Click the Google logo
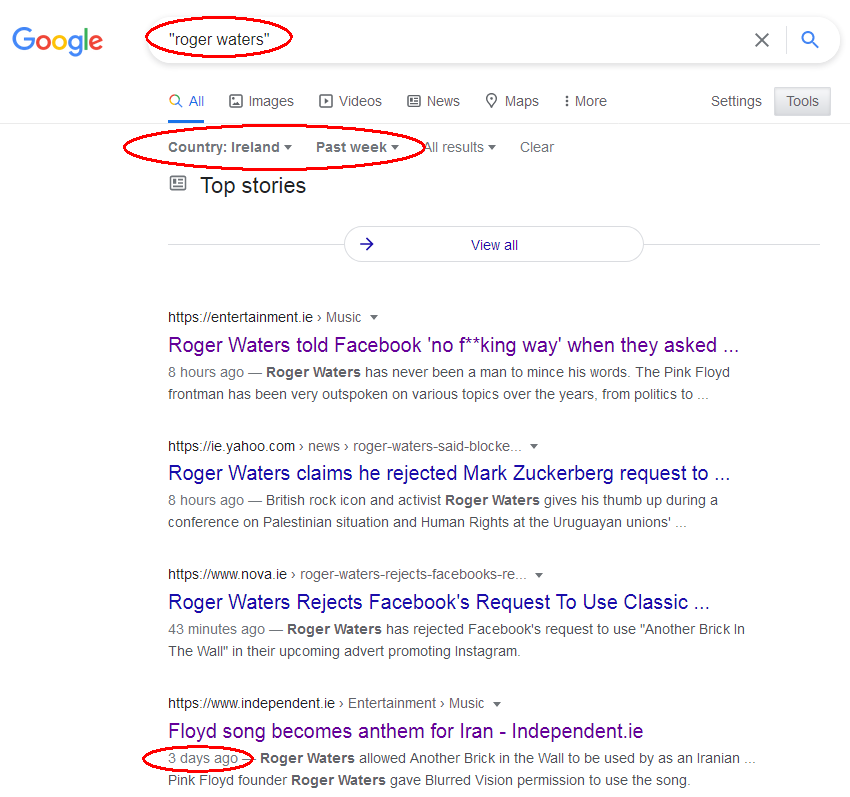The image size is (850, 797). 57,41
